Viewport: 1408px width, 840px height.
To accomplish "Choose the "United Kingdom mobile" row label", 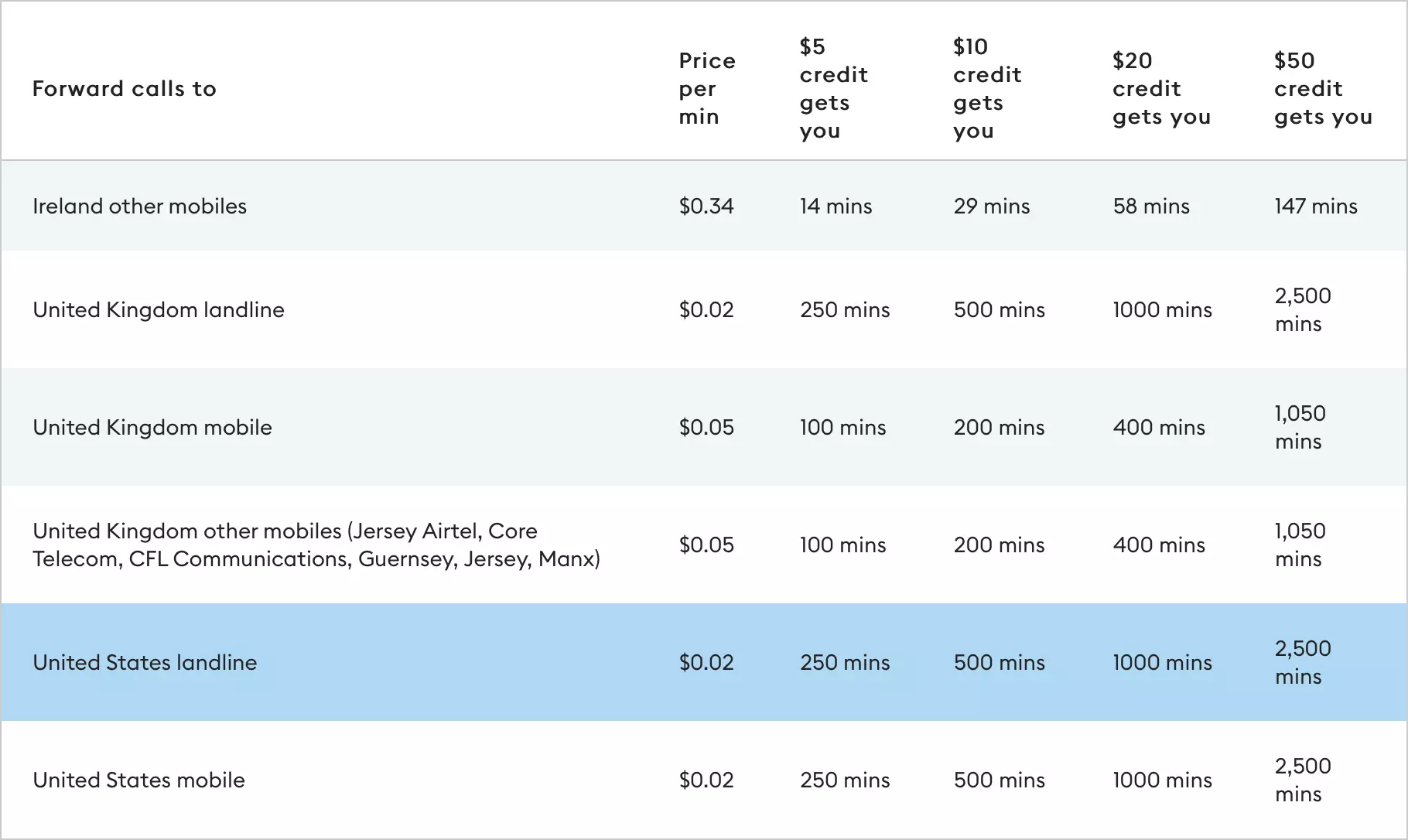I will 152,428.
